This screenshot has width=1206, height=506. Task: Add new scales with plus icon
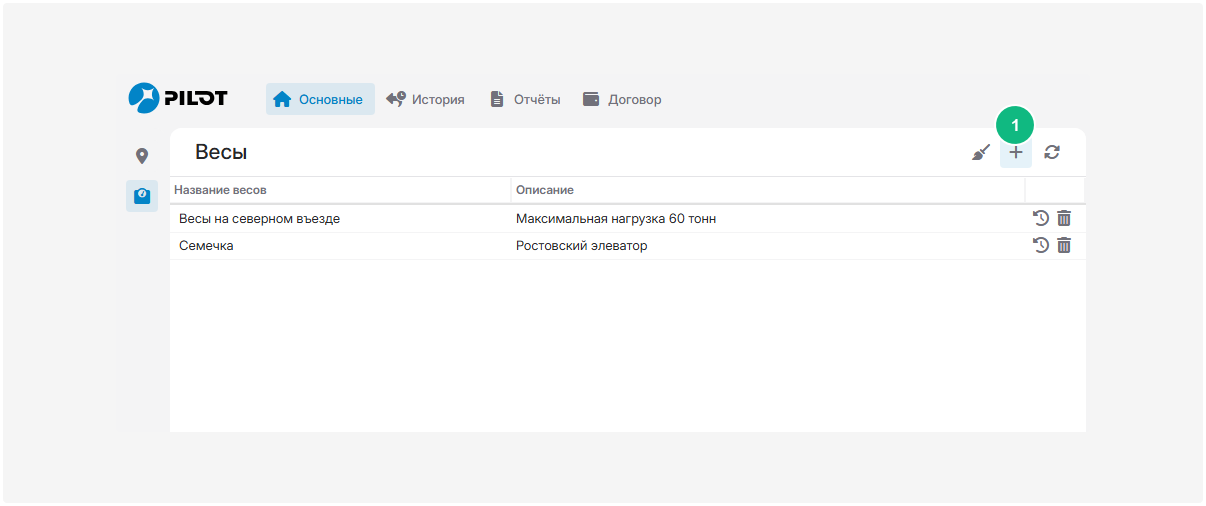pyautogui.click(x=1016, y=153)
